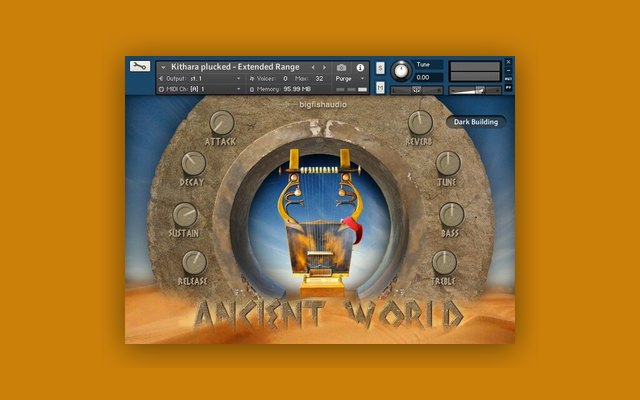Minimize the instrument view with minus button
This screenshot has height=400, width=640.
click(x=509, y=71)
